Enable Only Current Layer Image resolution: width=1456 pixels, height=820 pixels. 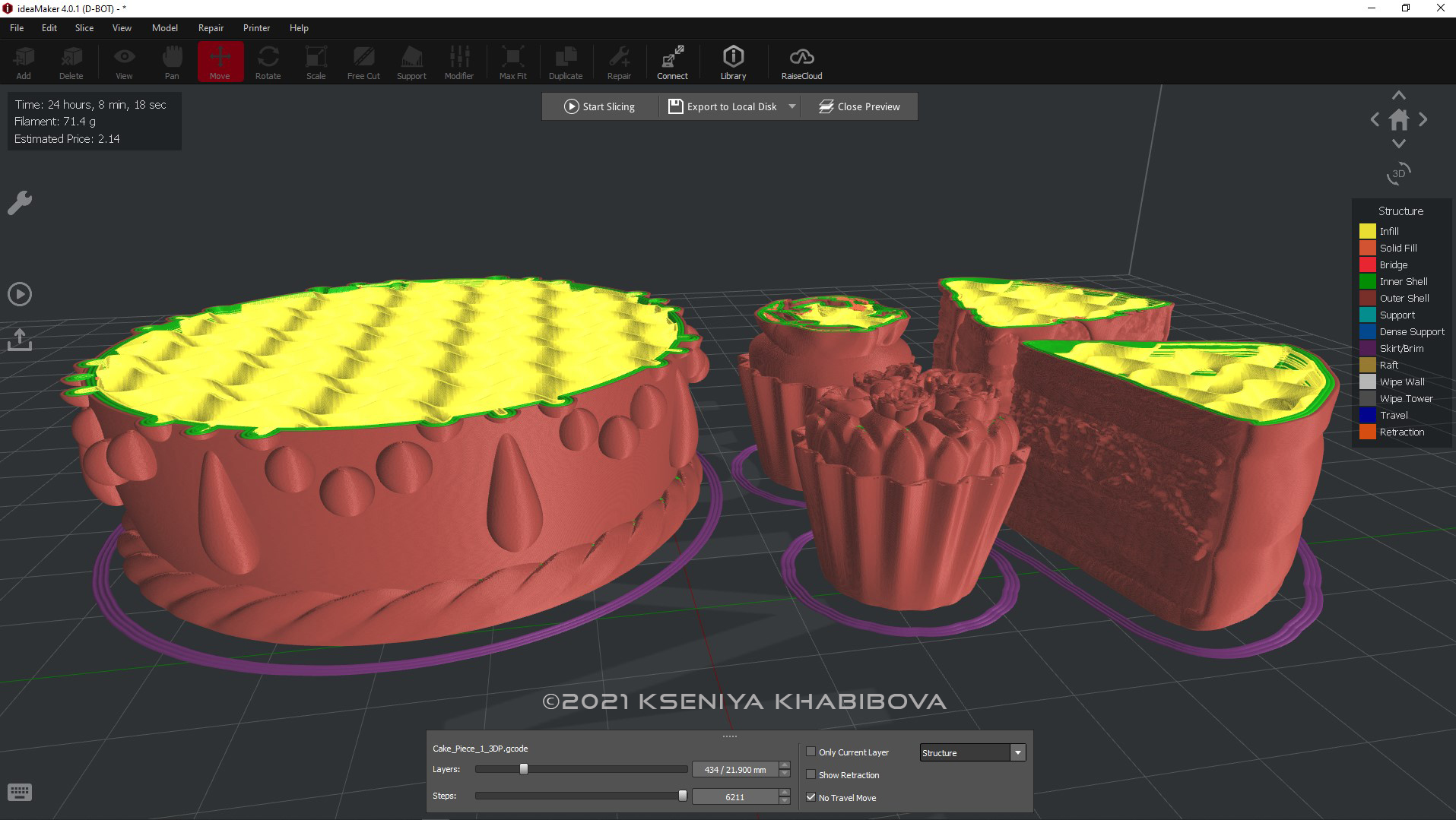[x=811, y=752]
